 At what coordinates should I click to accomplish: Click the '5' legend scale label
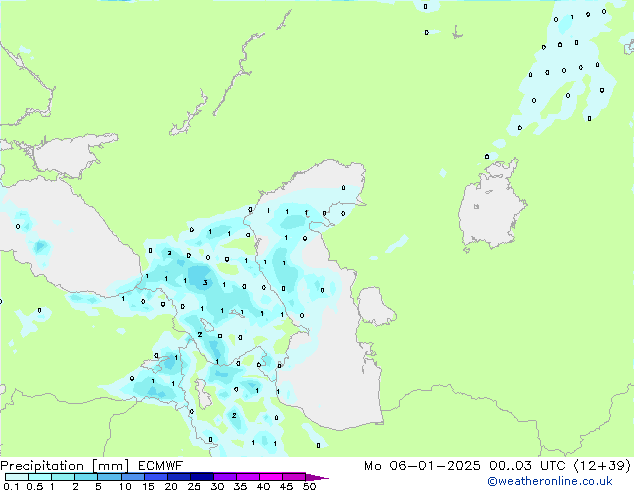[x=98, y=486]
